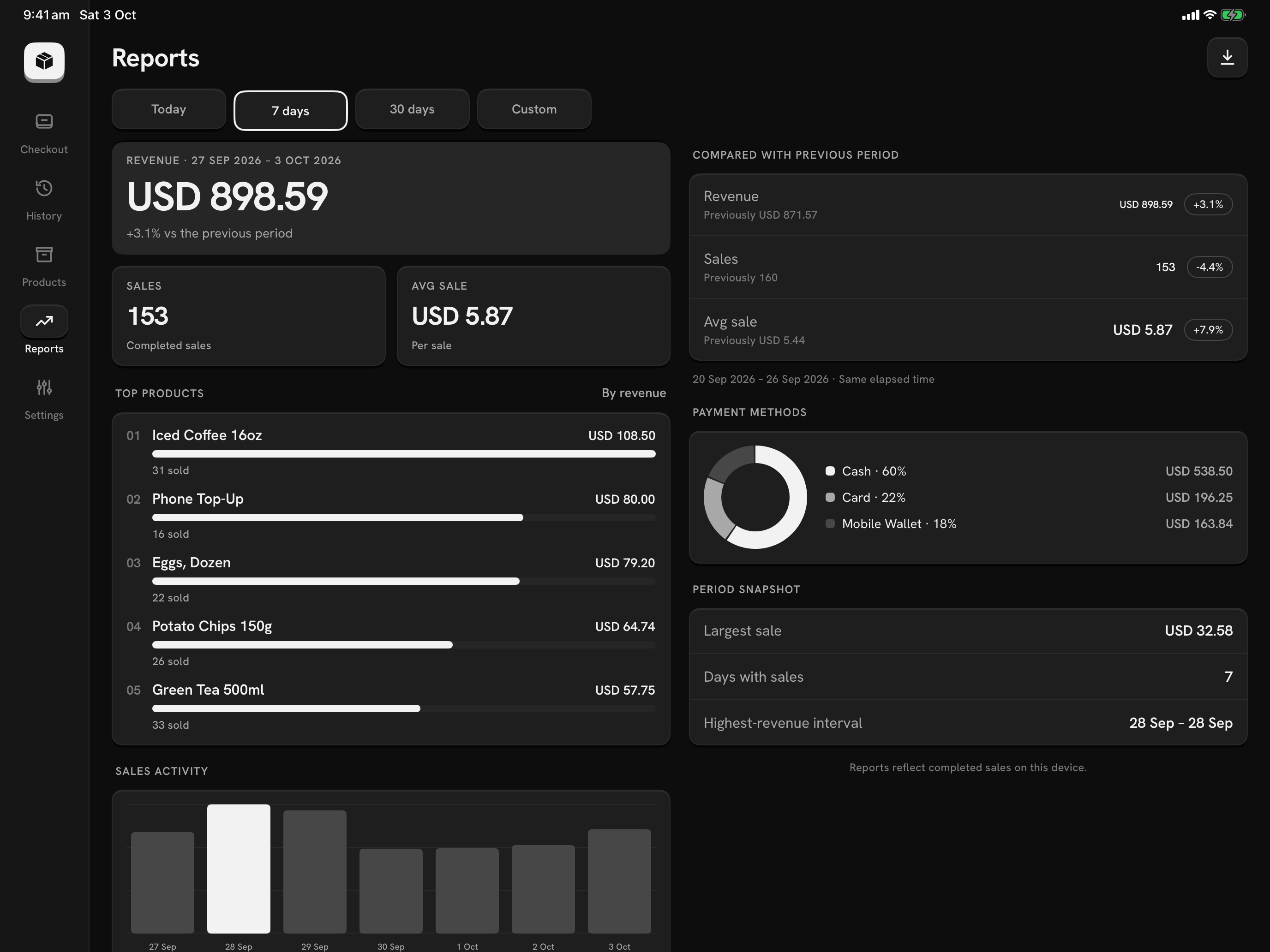Click the USD 538.50 cash amount
The width and height of the screenshot is (1270, 952).
coord(1199,471)
